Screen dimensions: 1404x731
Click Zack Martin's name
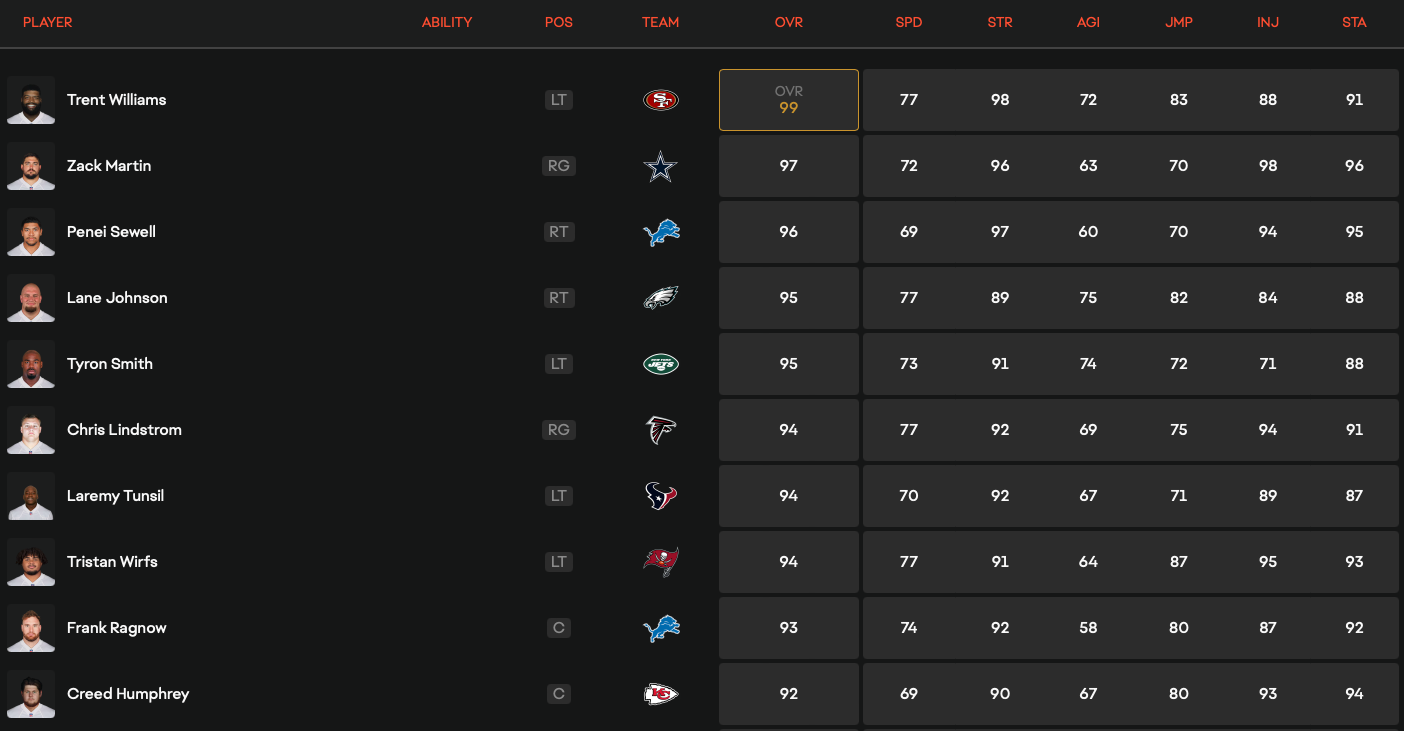[109, 166]
